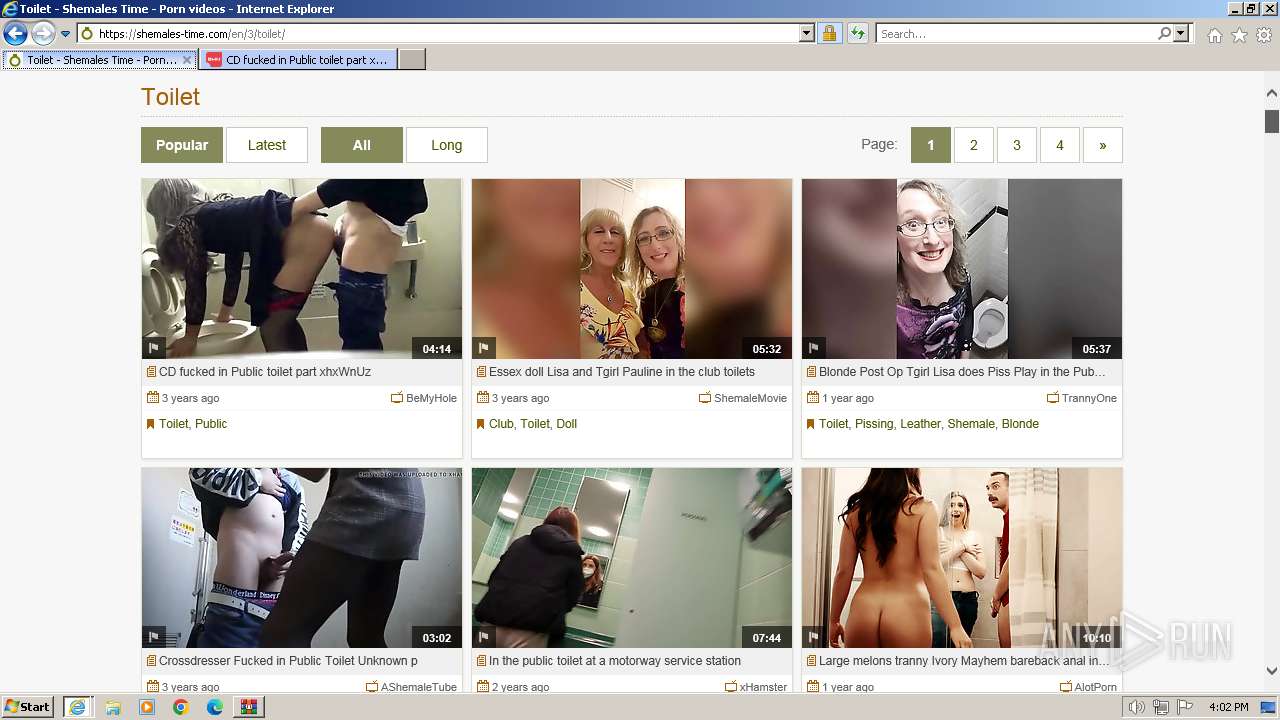This screenshot has height=720, width=1280.
Task: Click the 4:02 PM system clock
Action: pyautogui.click(x=1228, y=707)
